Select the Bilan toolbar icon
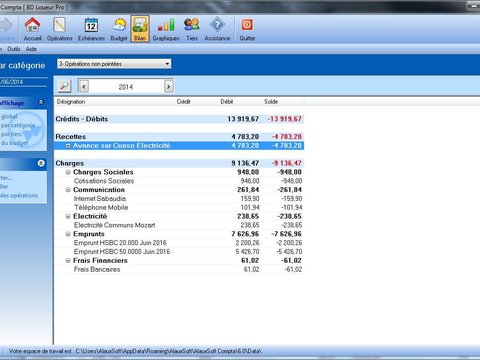480x360 pixels. coord(140,29)
